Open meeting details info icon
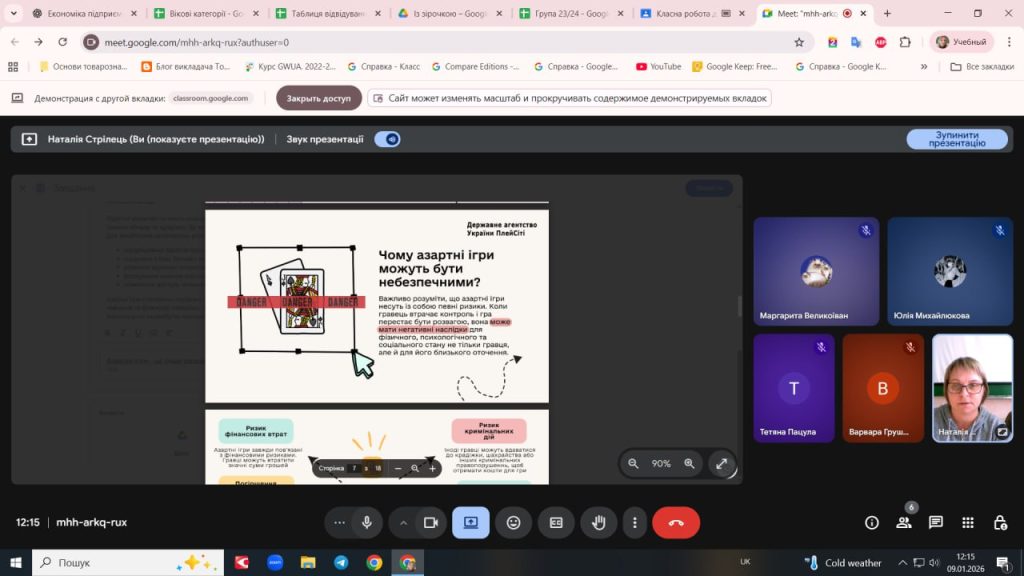The width and height of the screenshot is (1024, 576). [x=872, y=522]
